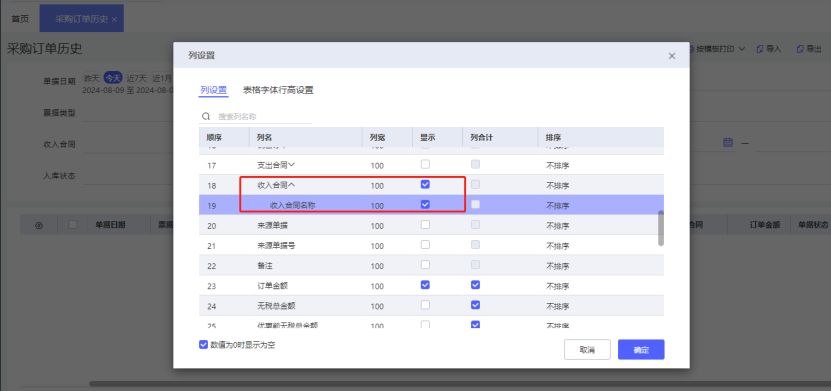Toggle 显示 checkbox for 收入合同 row
Screen dimensions: 831x391
(x=425, y=184)
